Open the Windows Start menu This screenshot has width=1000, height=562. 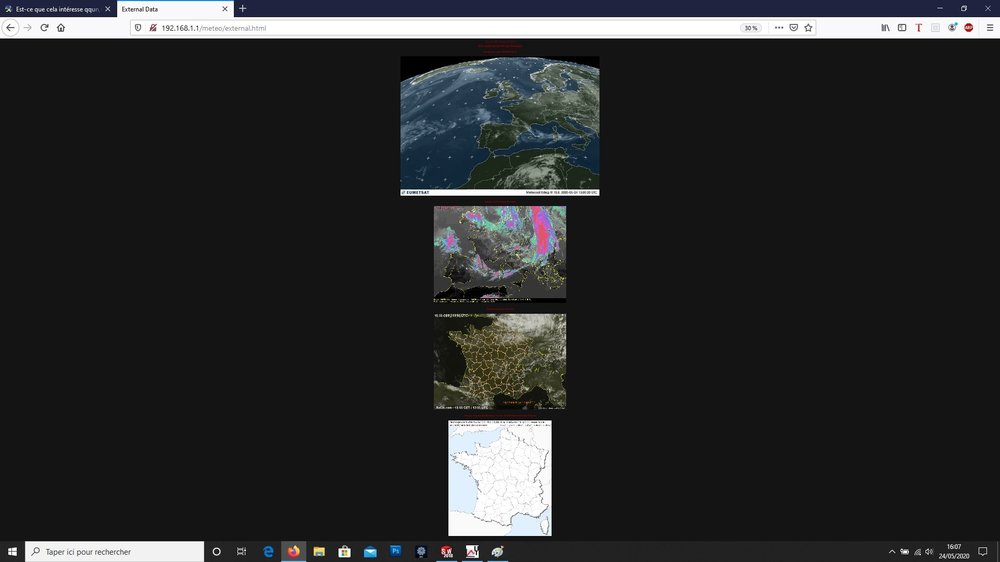12,551
